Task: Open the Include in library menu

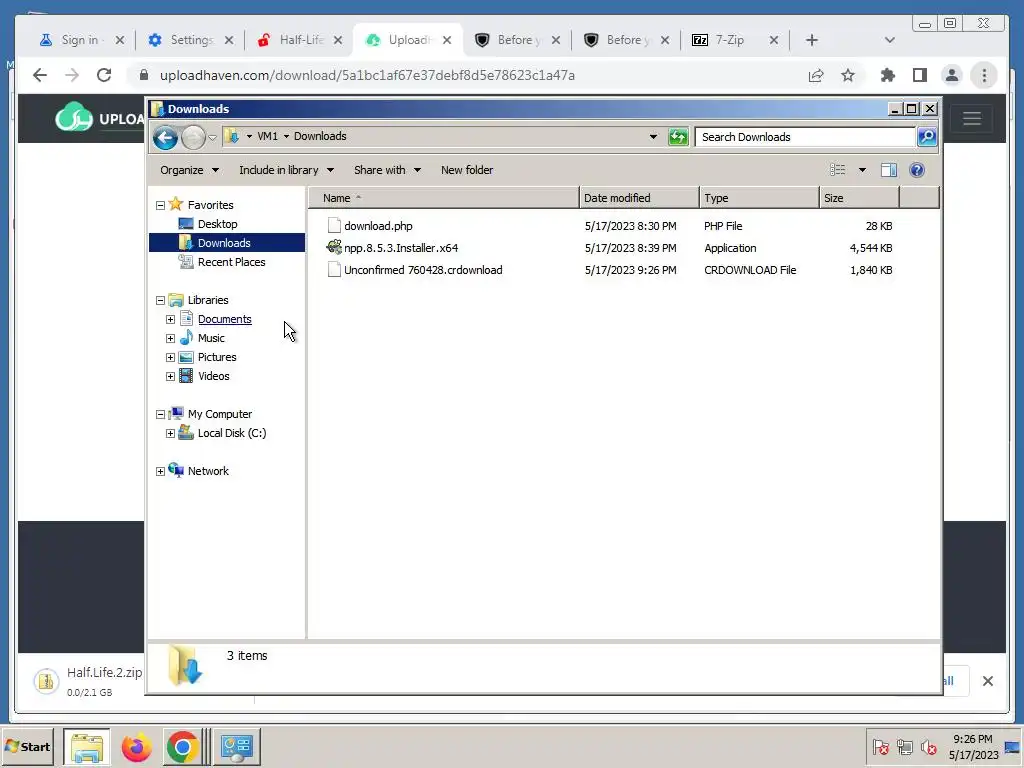Action: point(287,170)
